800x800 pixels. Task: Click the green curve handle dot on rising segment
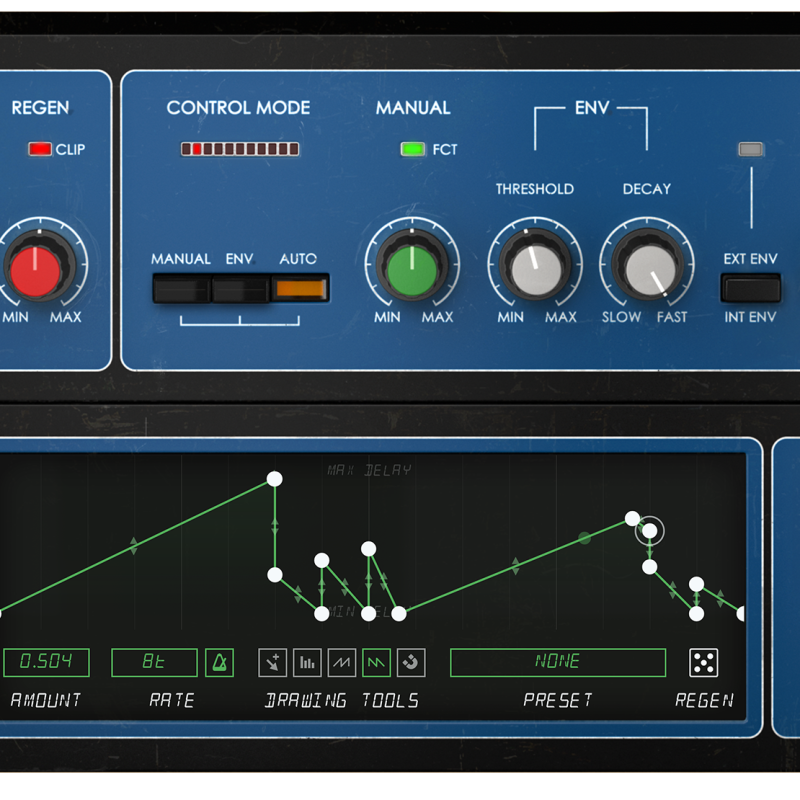pyautogui.click(x=585, y=538)
